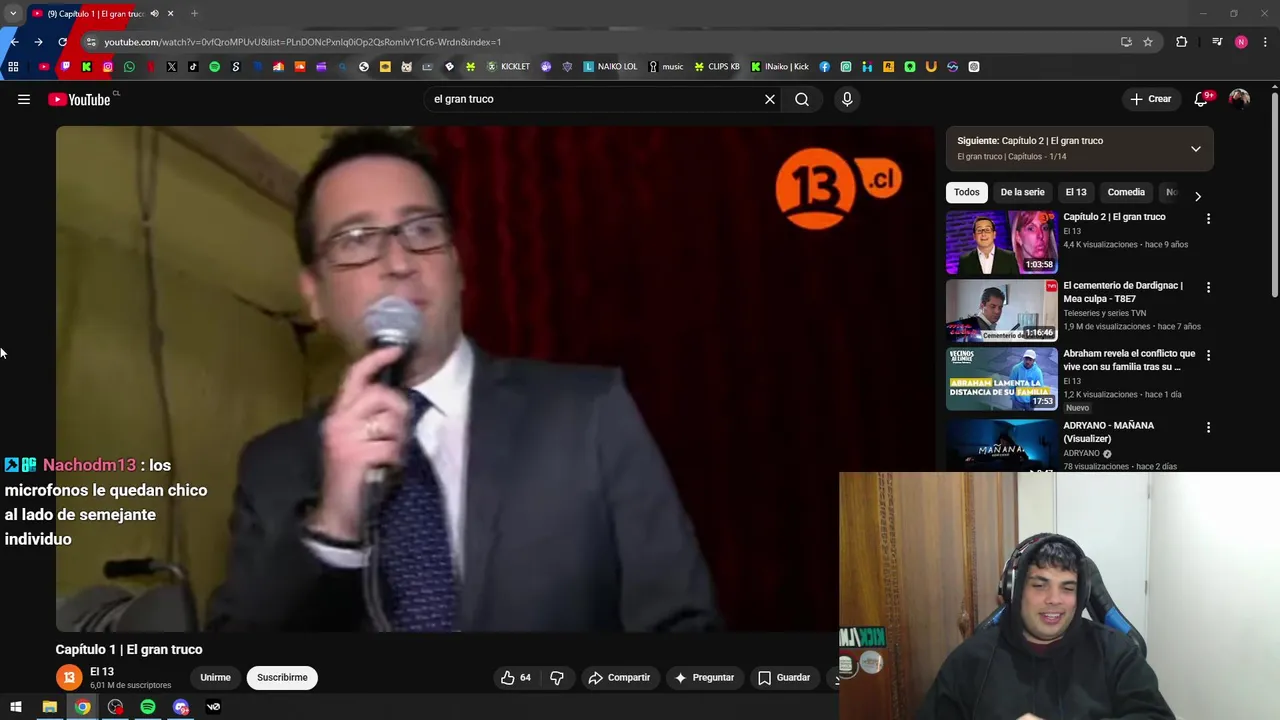Open 'Abraham revela el conflicto' video thumbnail
The width and height of the screenshot is (1280, 720).
(x=1001, y=378)
